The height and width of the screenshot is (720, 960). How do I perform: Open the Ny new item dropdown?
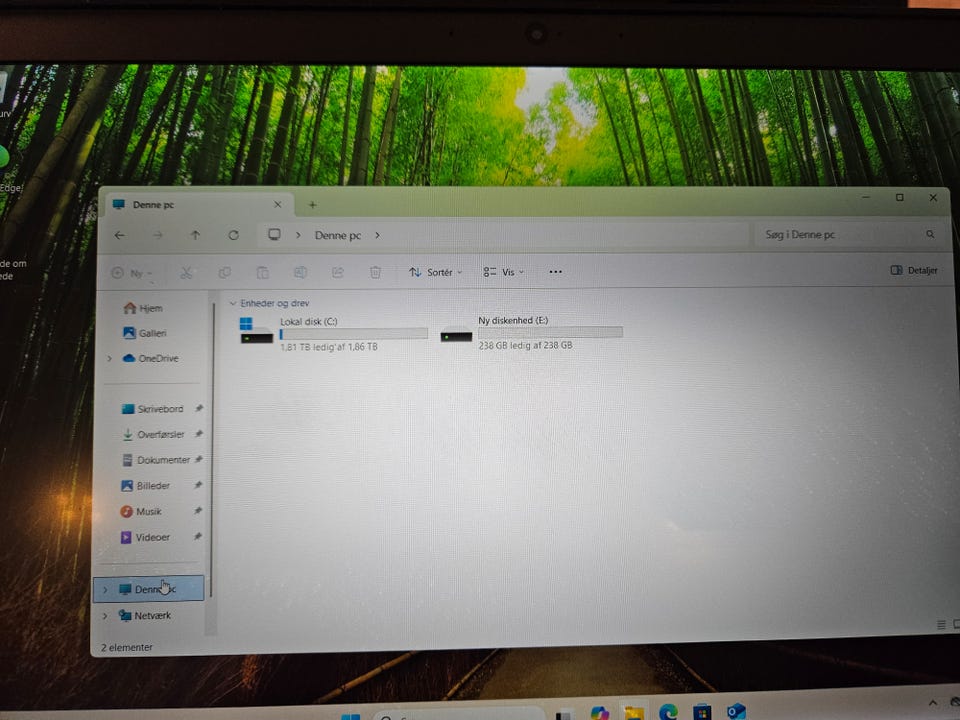pyautogui.click(x=132, y=273)
